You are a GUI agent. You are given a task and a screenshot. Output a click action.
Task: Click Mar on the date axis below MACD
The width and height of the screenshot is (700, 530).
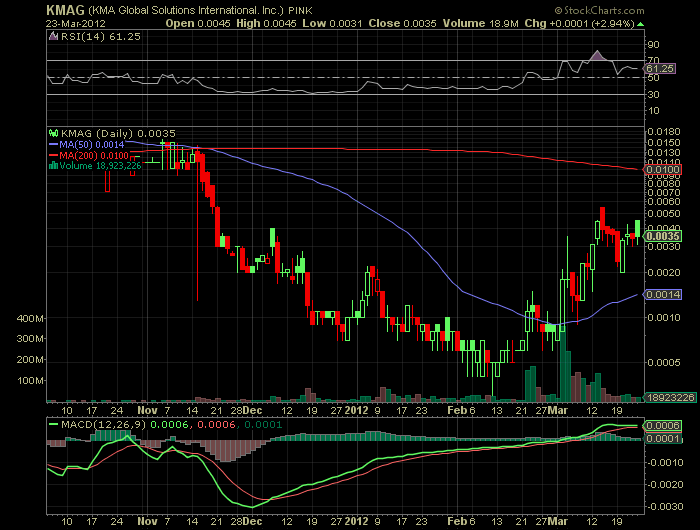coord(558,521)
